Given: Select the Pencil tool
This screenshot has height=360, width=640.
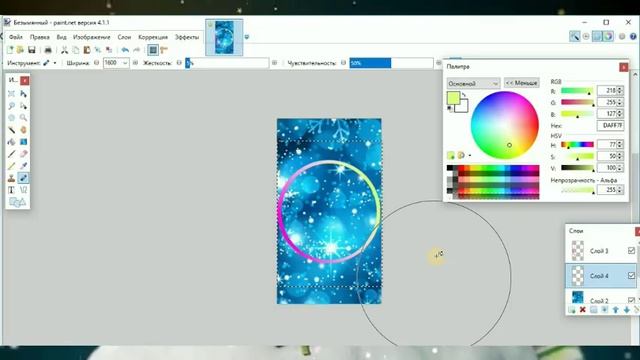Looking at the screenshot, I should pyautogui.click(x=11, y=166).
